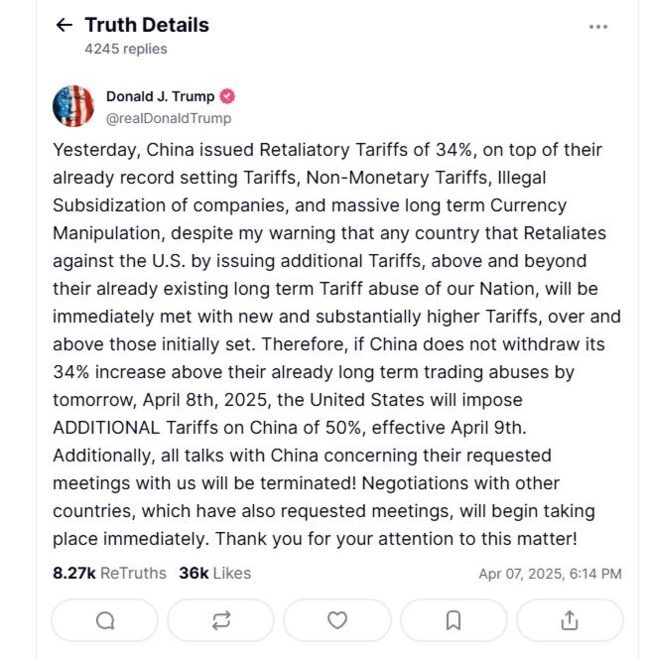This screenshot has width=650, height=660.
Task: Like the post with the heart icon
Action: pos(337,621)
